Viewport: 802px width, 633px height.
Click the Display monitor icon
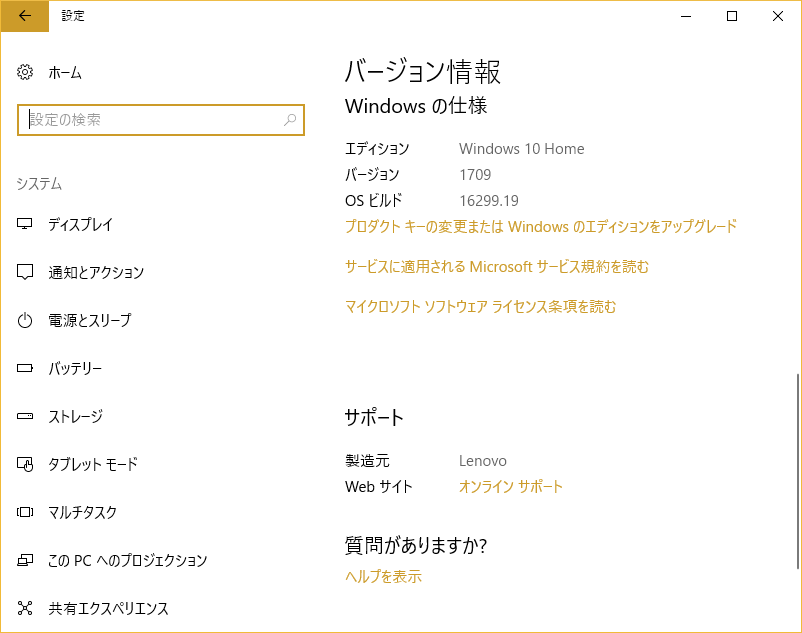pyautogui.click(x=25, y=224)
